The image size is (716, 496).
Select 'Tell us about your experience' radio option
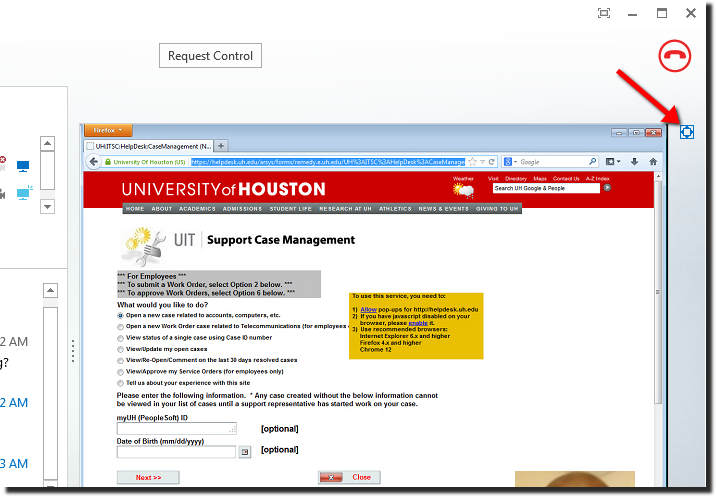pyautogui.click(x=121, y=382)
